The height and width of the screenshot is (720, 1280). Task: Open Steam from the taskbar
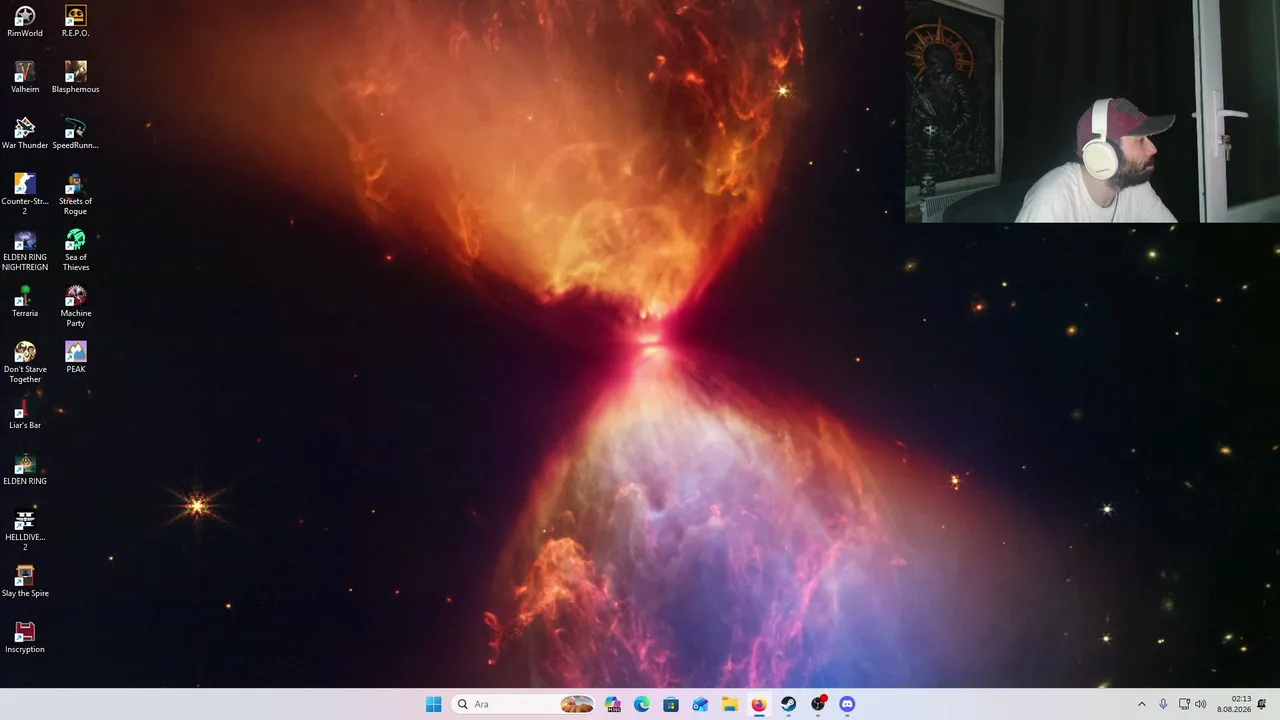[788, 704]
